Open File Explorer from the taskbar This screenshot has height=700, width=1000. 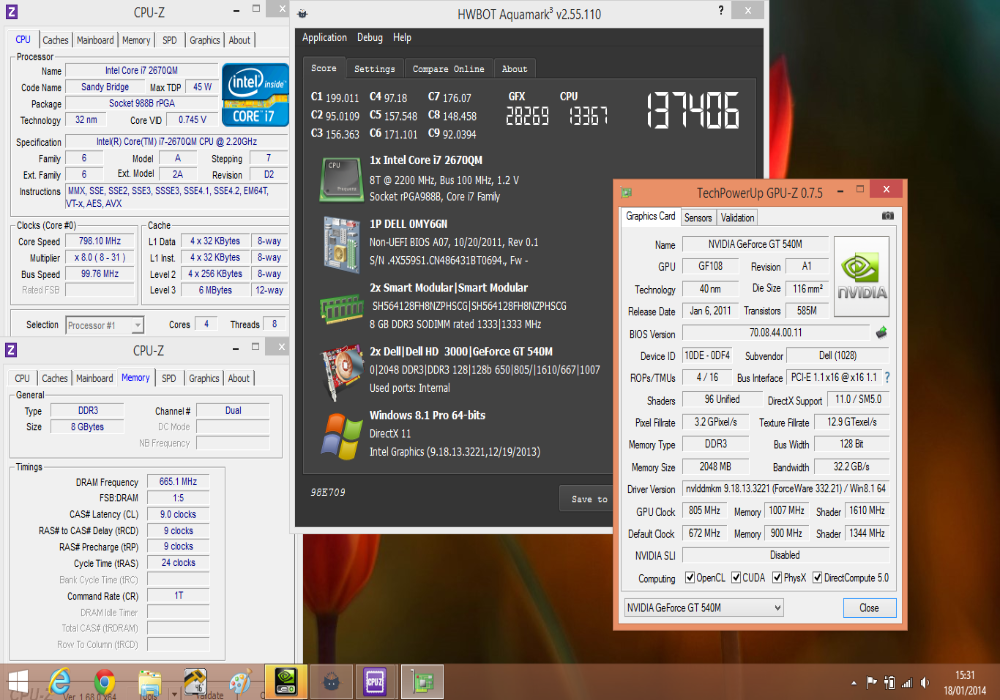coord(150,682)
